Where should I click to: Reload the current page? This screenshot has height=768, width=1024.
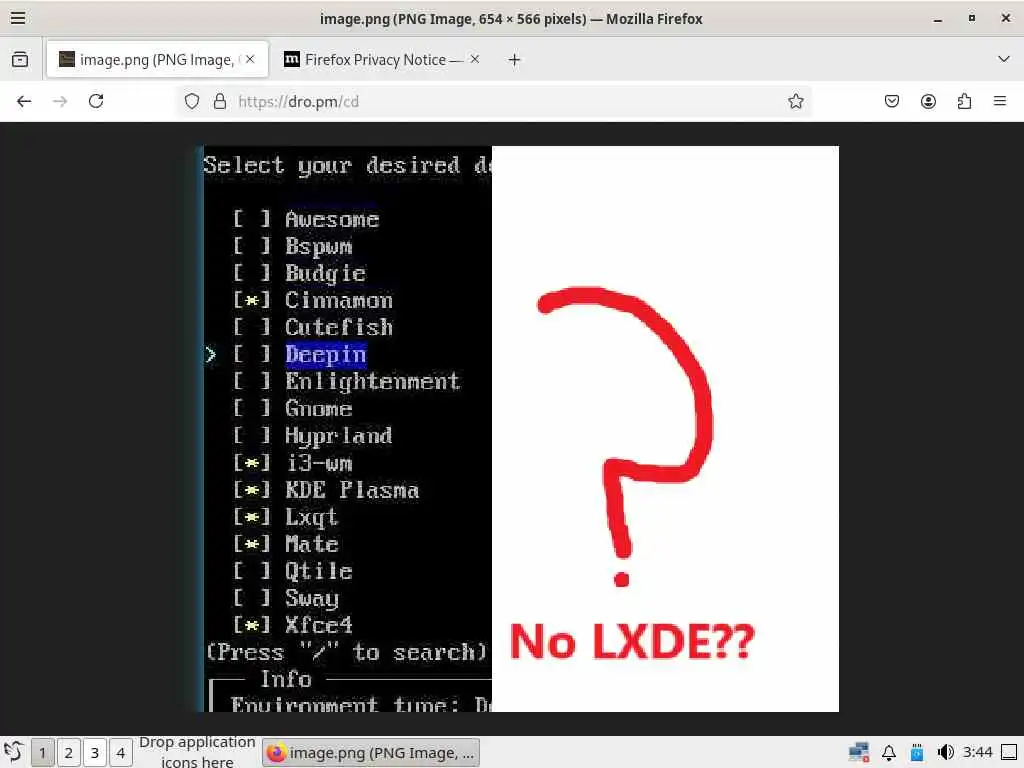tap(96, 101)
